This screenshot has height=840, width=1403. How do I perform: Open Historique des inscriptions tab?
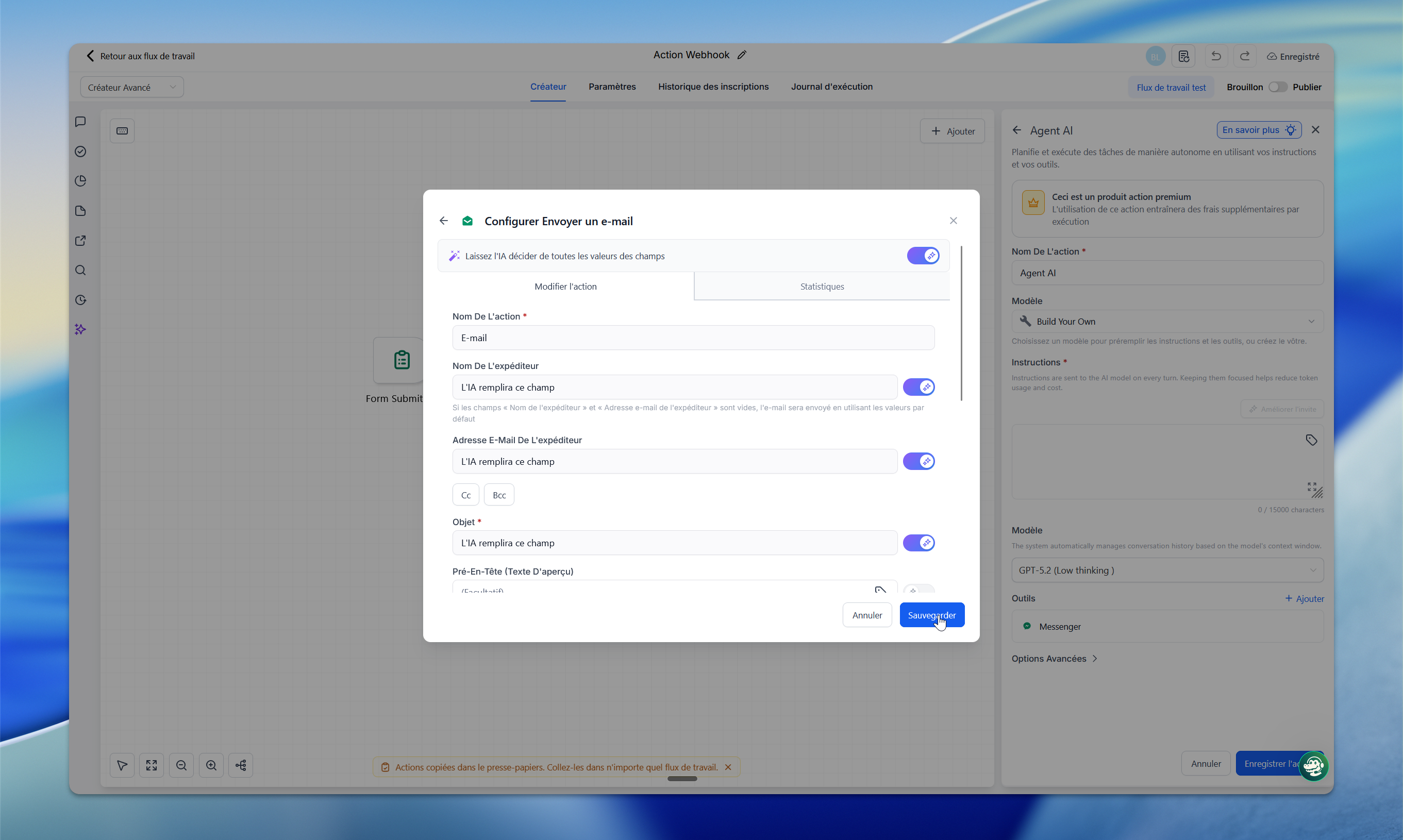click(713, 87)
